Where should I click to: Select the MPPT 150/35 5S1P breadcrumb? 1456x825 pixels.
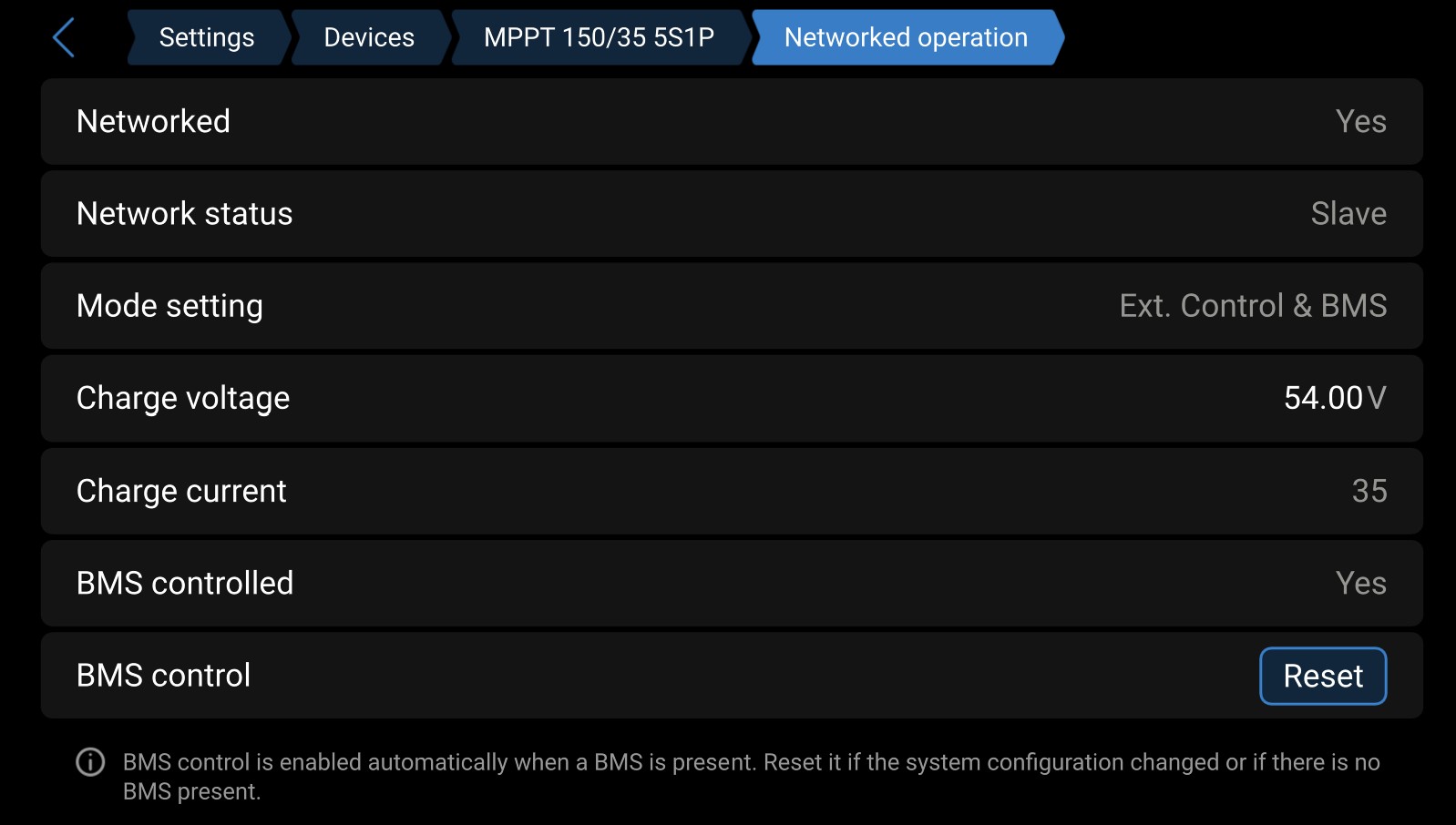pyautogui.click(x=599, y=38)
